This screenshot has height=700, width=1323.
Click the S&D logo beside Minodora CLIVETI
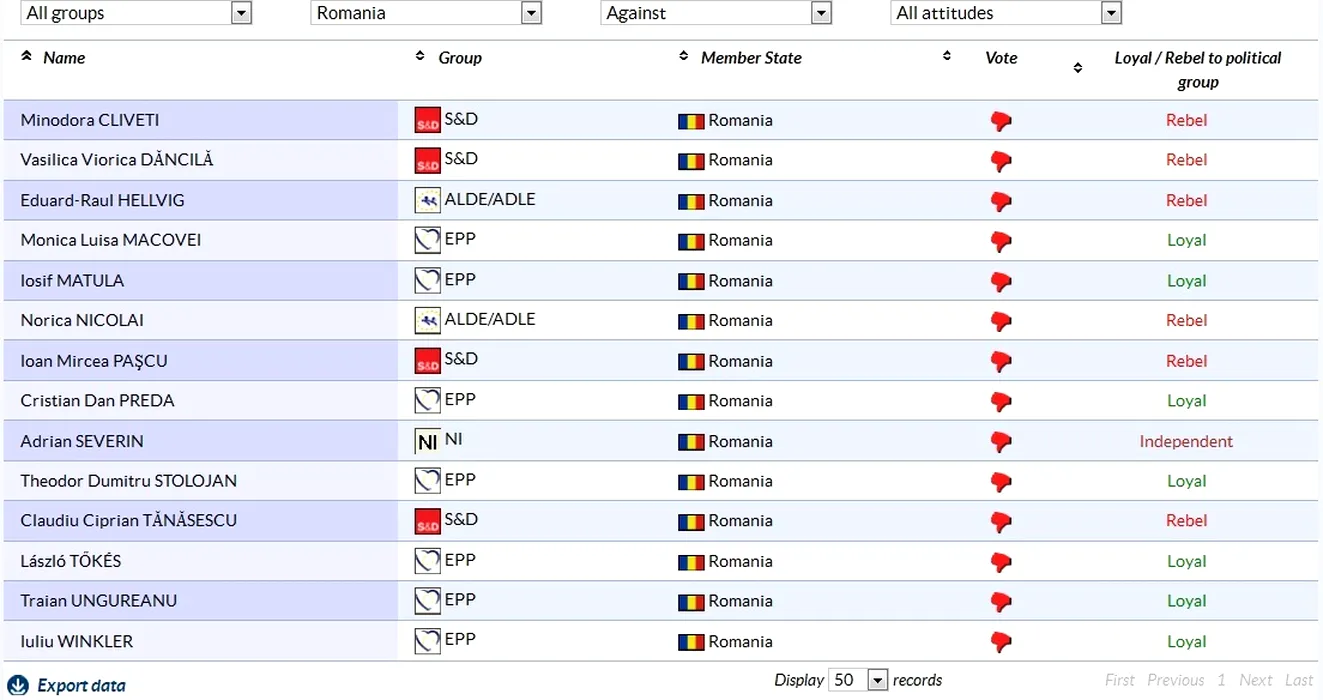click(x=427, y=120)
